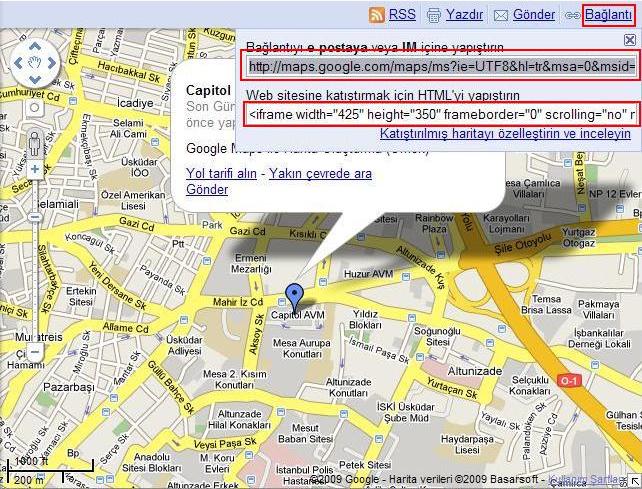Click the Üsküdar Adliyesi label
Screen dimensions: 642x489
pyautogui.click(x=185, y=345)
